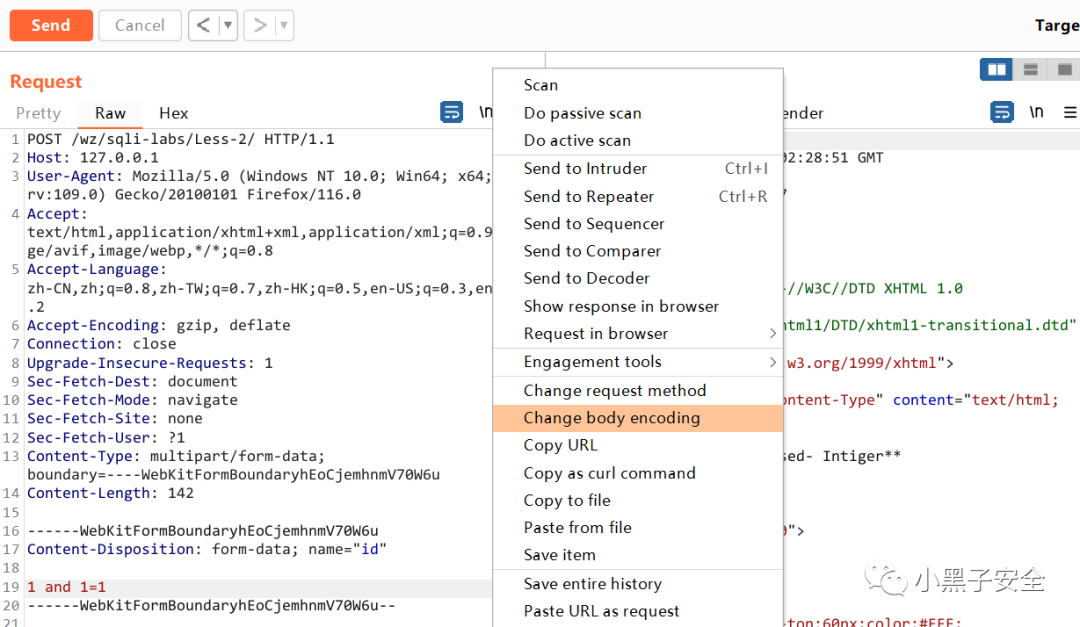Screen dimensions: 1080x627
Task: Select the top-bottom layout view icon
Action: tap(1030, 70)
